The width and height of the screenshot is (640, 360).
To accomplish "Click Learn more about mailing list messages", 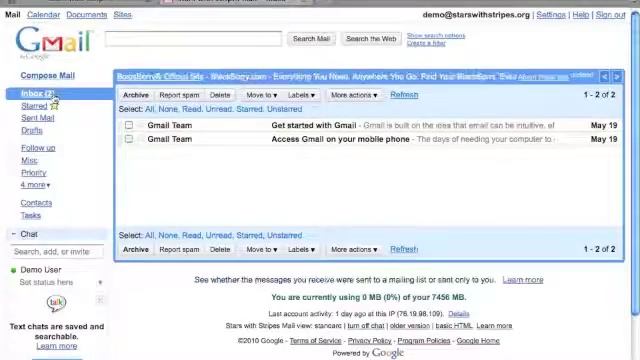I will tap(523, 280).
